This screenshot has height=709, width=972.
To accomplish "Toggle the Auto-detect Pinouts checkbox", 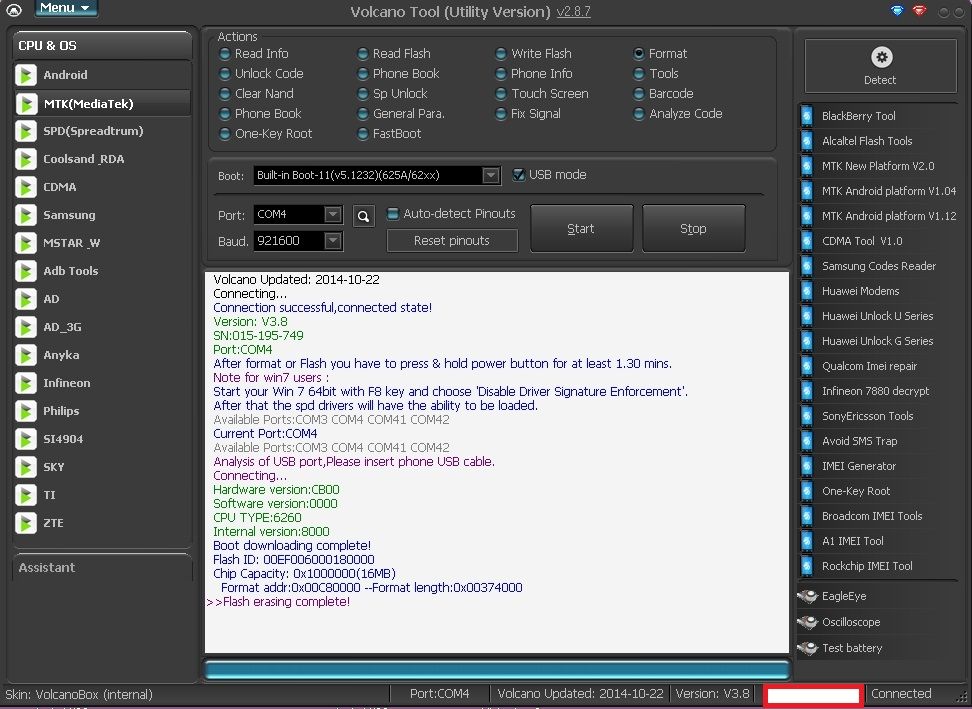I will [x=393, y=214].
